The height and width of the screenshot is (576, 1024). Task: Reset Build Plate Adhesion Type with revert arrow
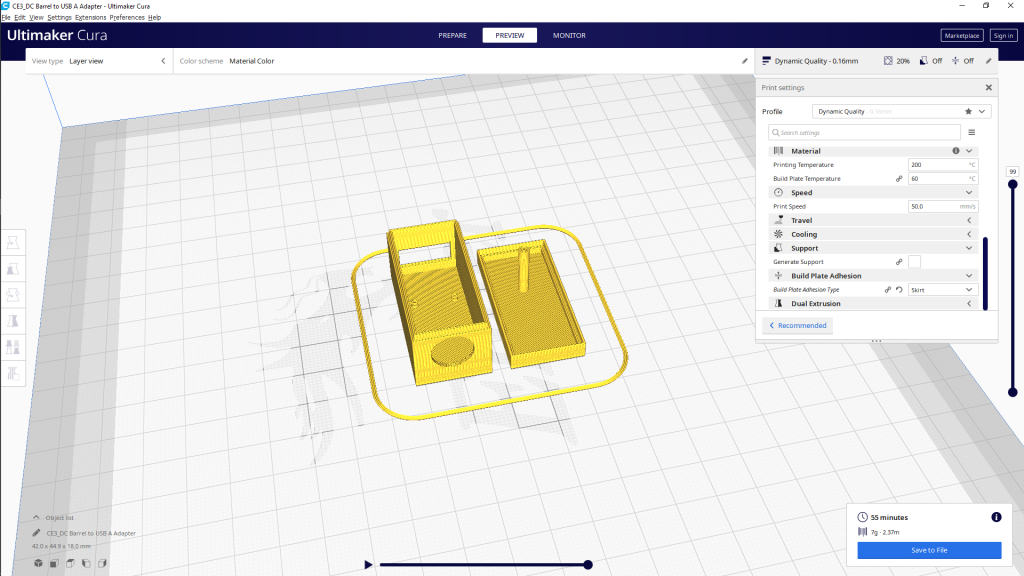[x=899, y=290]
